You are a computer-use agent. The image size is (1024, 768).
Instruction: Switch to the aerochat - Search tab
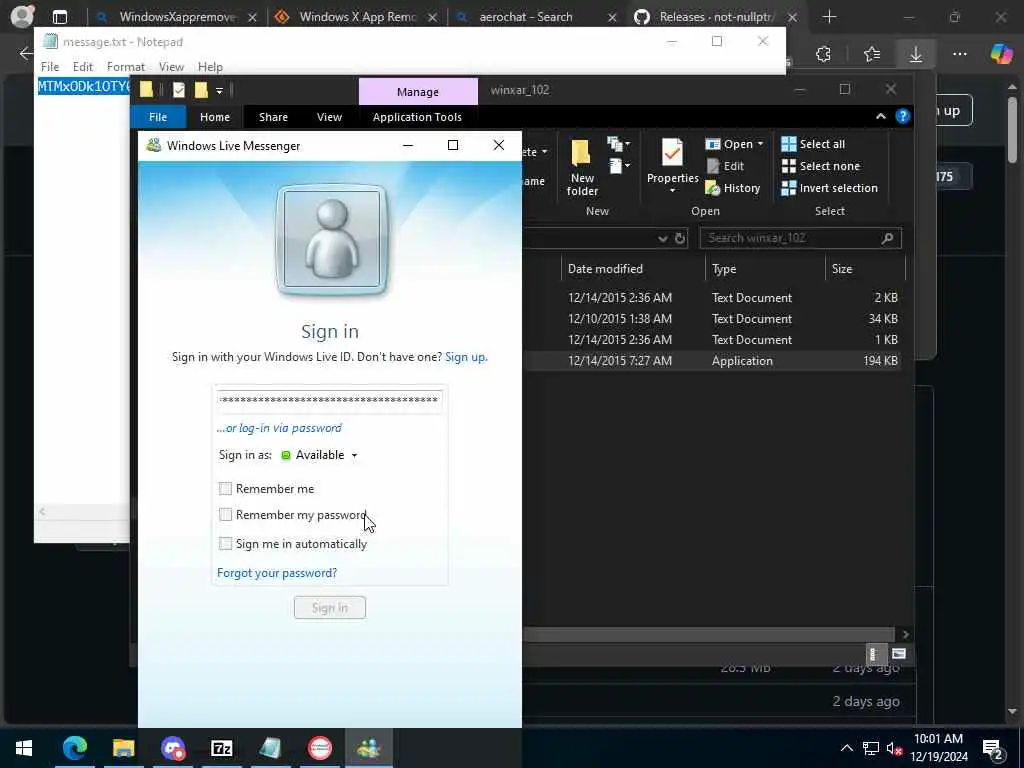point(536,17)
